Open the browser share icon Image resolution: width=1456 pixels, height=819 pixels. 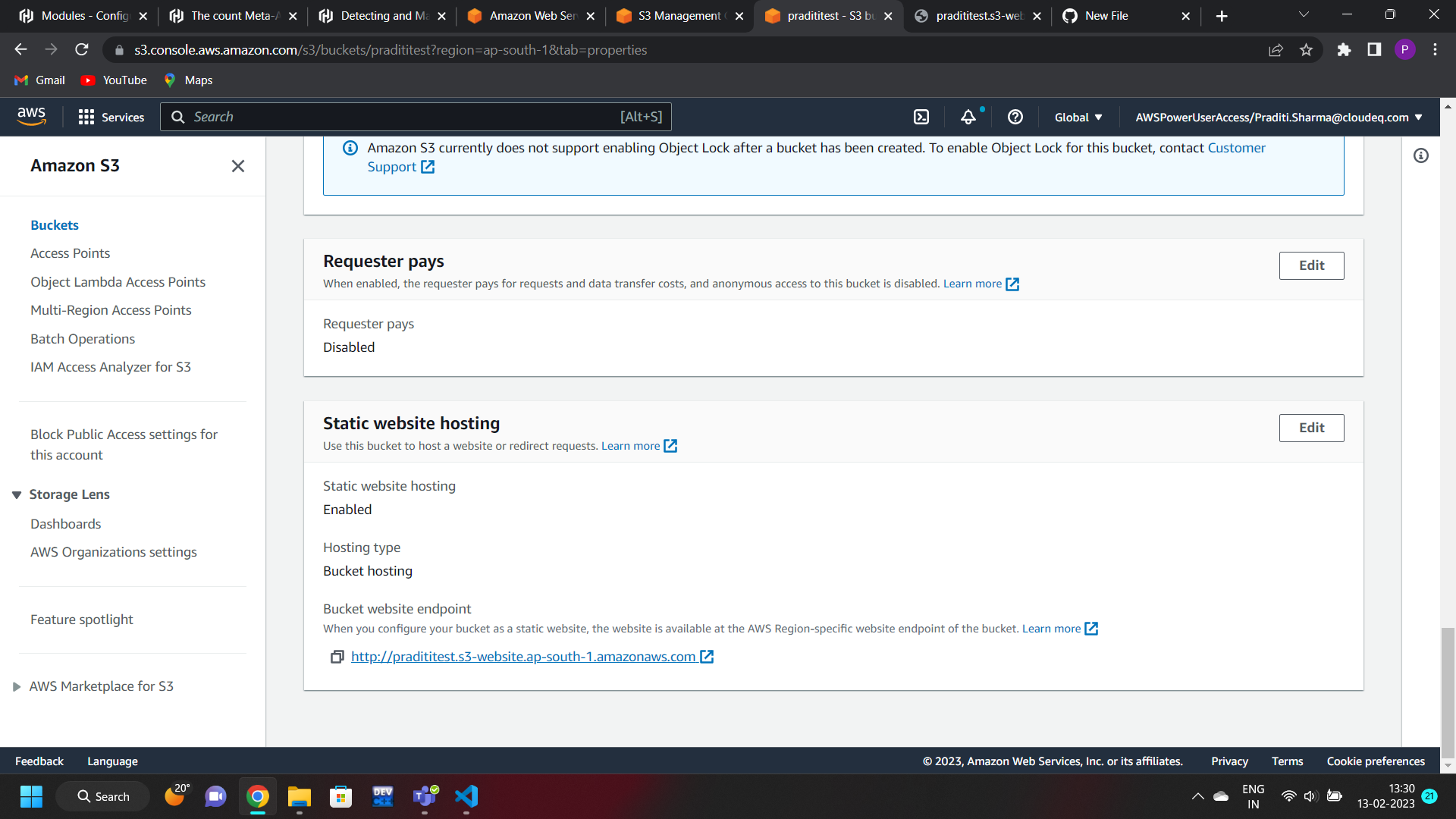point(1276,49)
